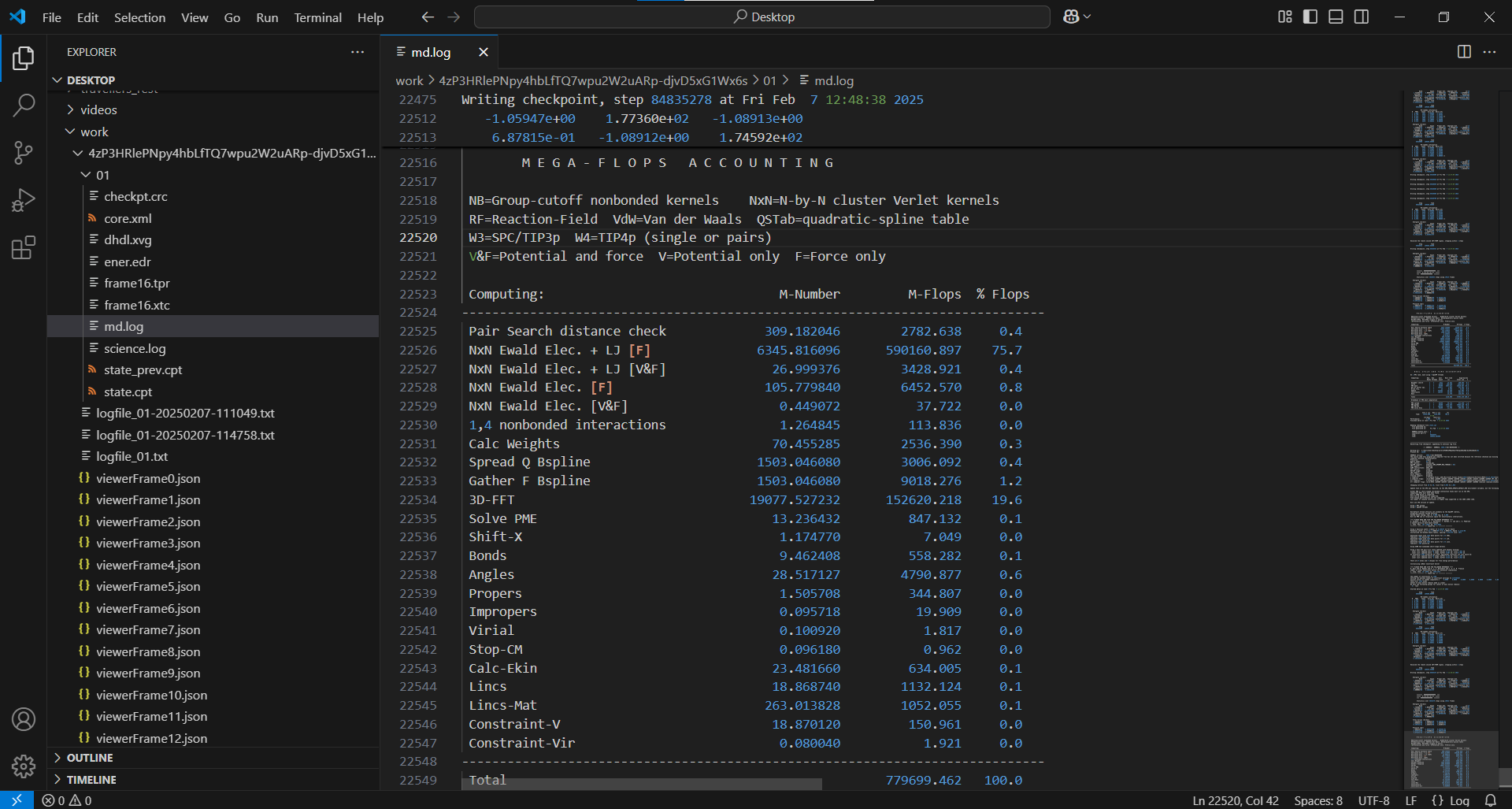Open the Manage gear settings icon
The image size is (1512, 809).
[24, 766]
